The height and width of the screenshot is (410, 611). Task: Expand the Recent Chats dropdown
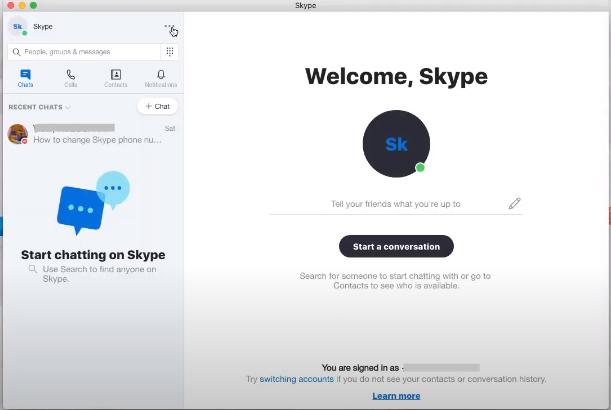(39, 107)
